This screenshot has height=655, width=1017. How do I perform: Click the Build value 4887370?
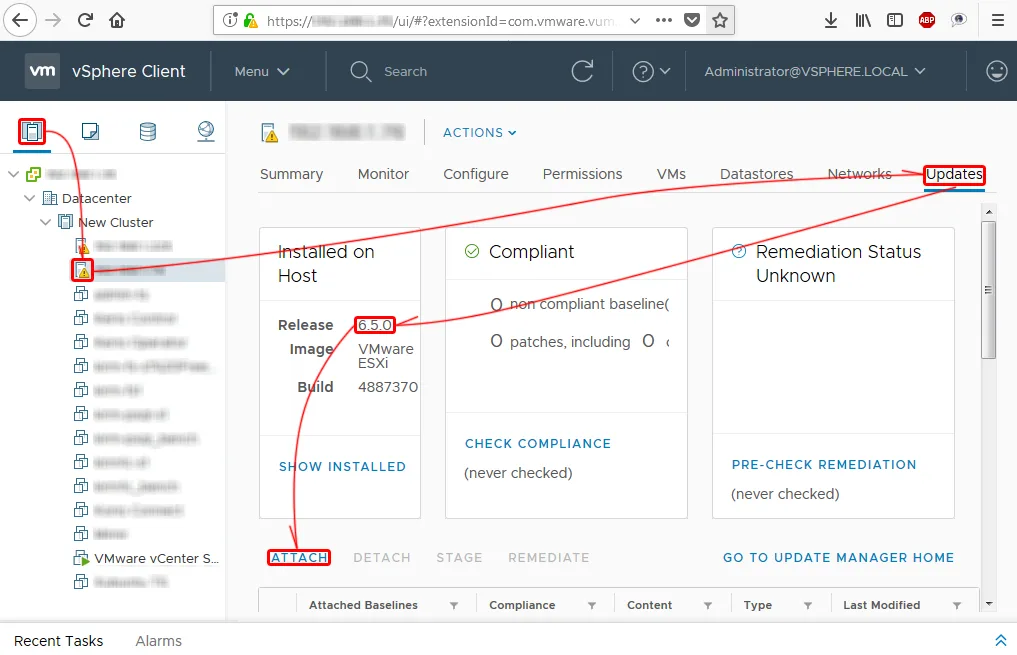[388, 387]
